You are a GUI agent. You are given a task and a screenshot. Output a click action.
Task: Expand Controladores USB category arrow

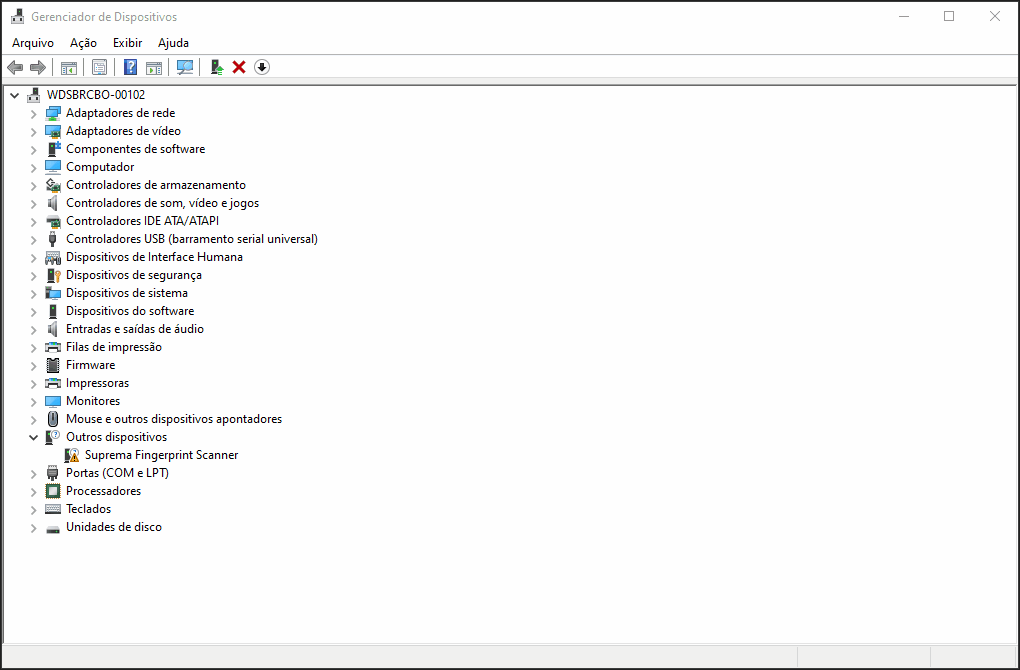[33, 239]
